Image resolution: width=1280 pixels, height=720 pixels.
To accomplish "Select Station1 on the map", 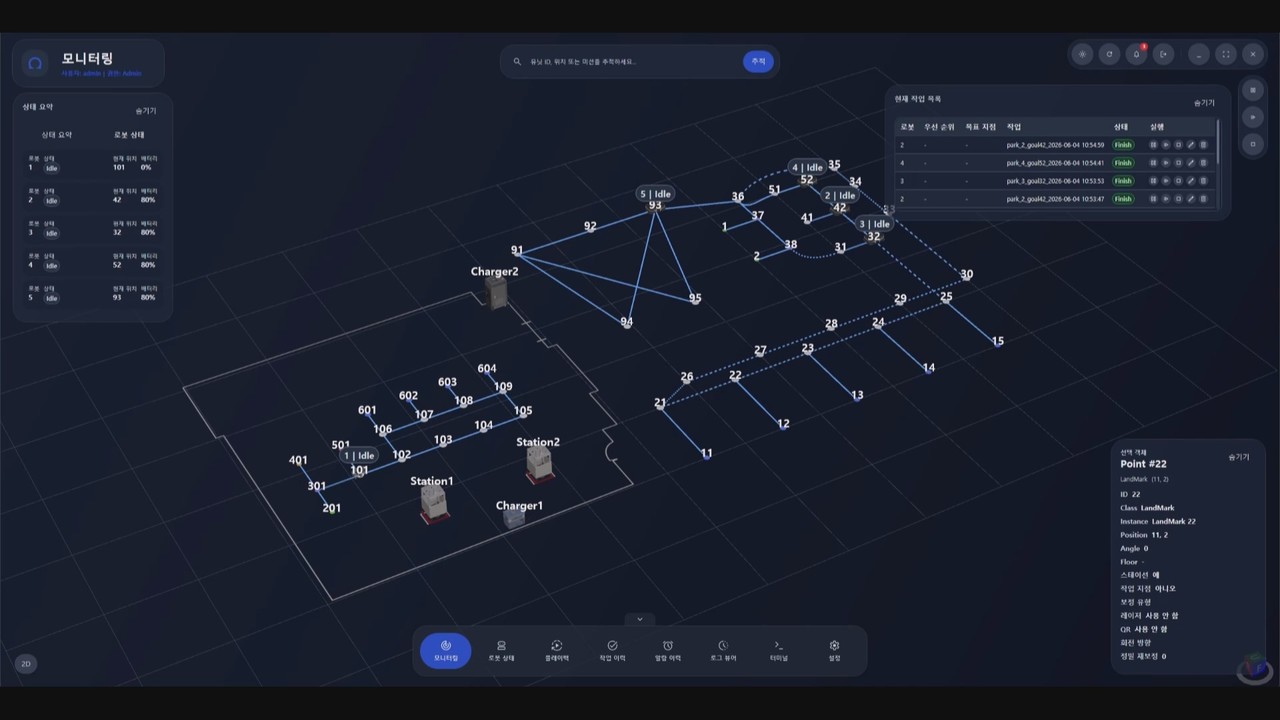I will pos(434,505).
